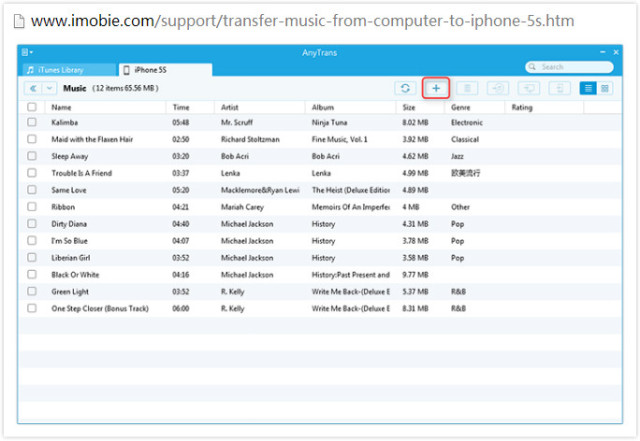Minimize the AnyTrans window
Viewport: 640px width, 441px height.
point(602,52)
